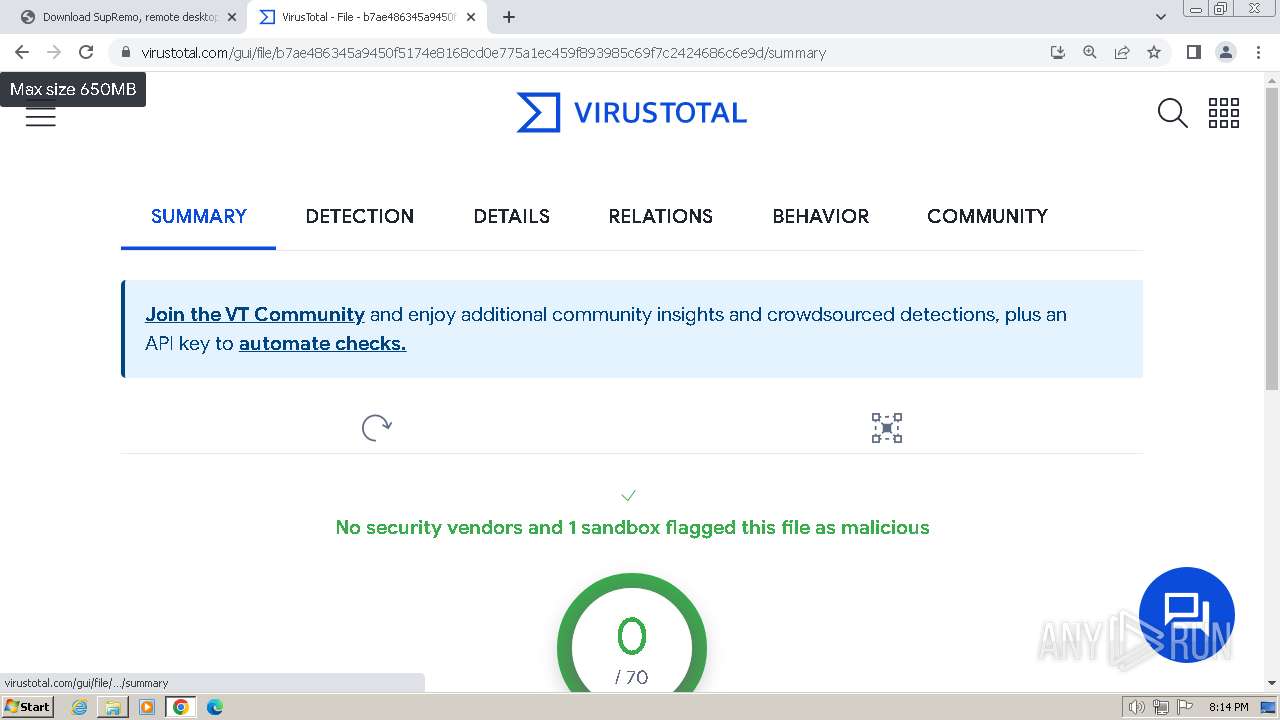Screen dimensions: 1280x720
Task: Select the VirusTotal File tab
Action: point(367,17)
